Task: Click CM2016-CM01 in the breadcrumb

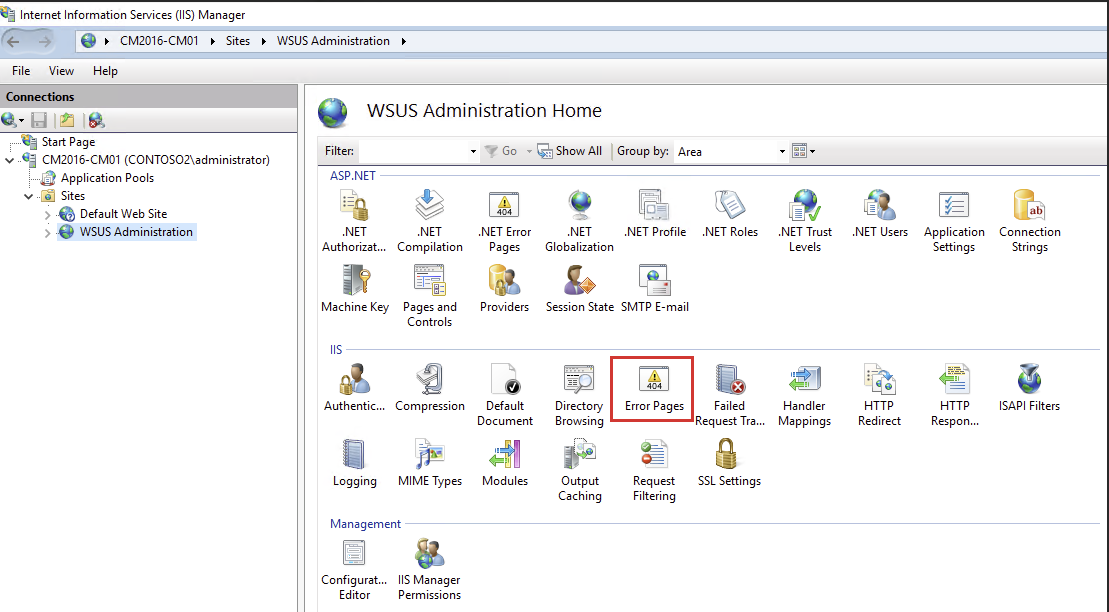Action: click(159, 41)
